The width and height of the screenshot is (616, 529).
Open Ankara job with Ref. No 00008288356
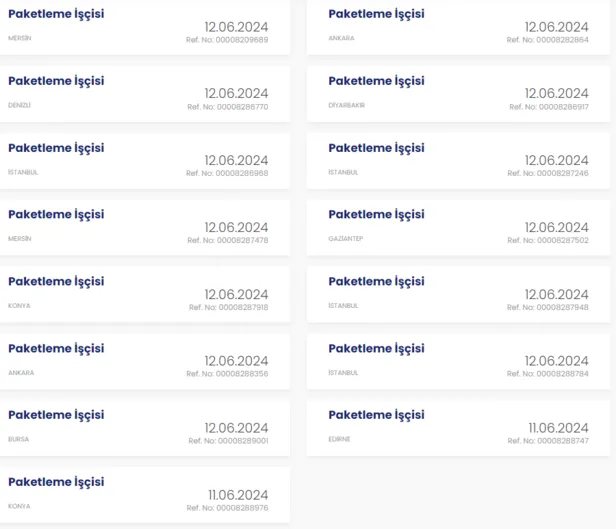pos(56,348)
